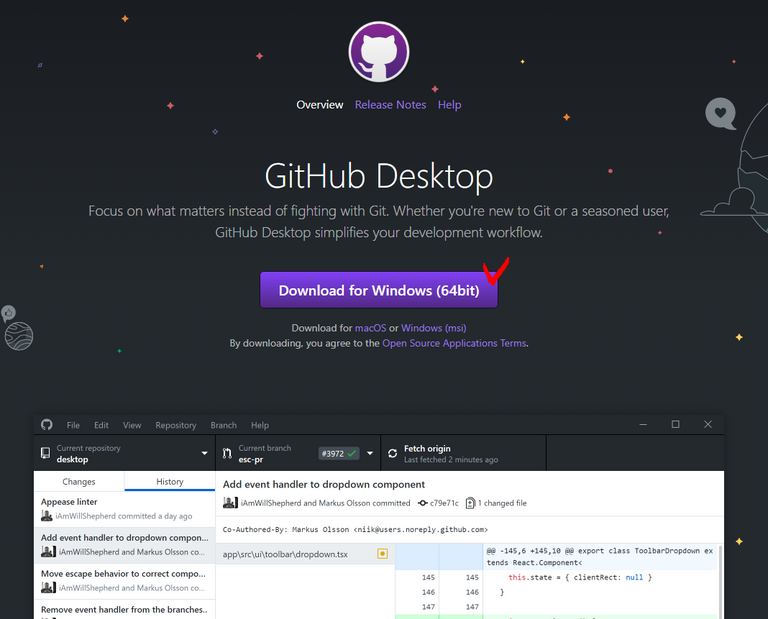Image resolution: width=768 pixels, height=619 pixels.
Task: Switch to the History tab
Action: [169, 481]
